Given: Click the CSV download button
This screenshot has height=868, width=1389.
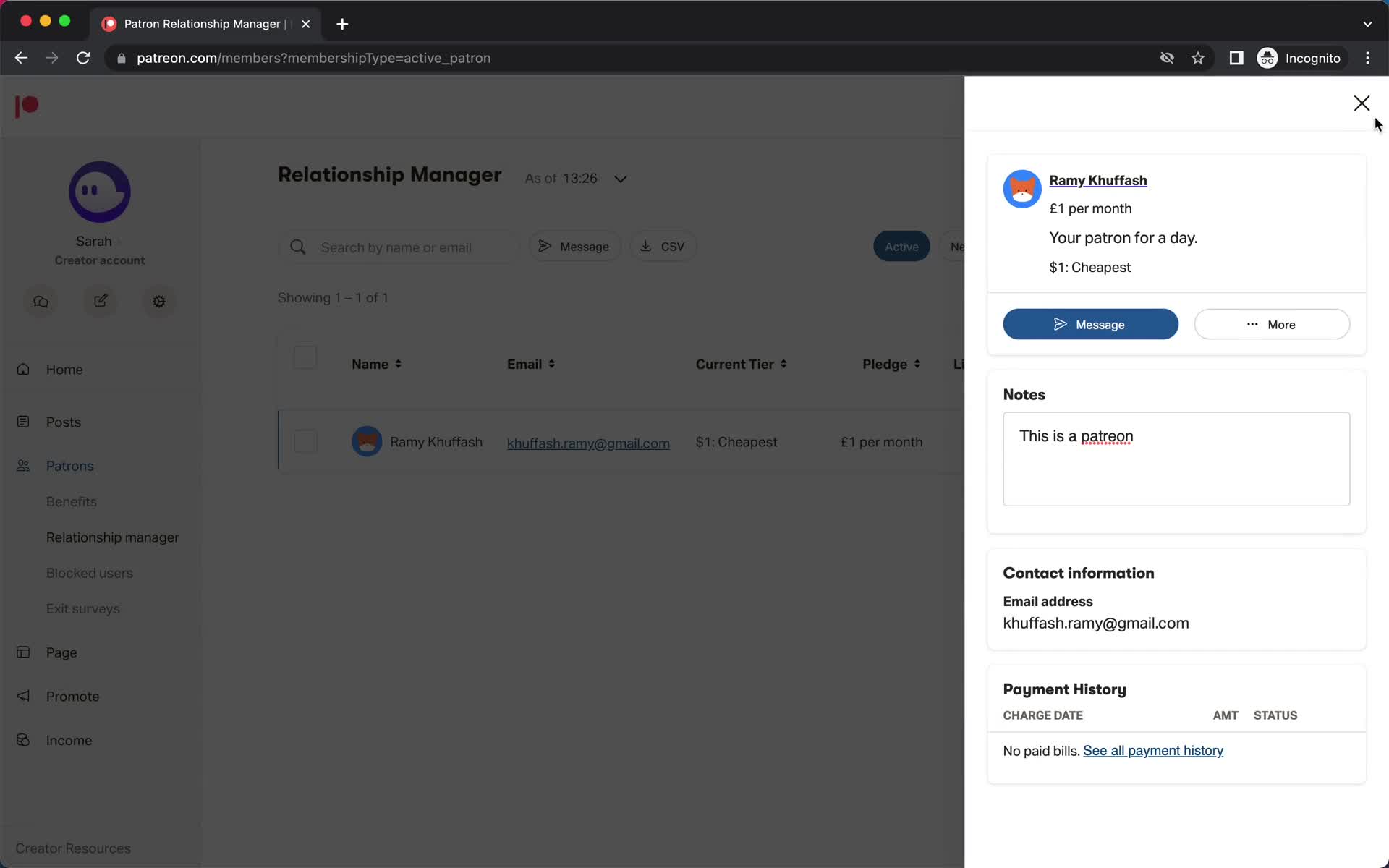Looking at the screenshot, I should coord(662,246).
